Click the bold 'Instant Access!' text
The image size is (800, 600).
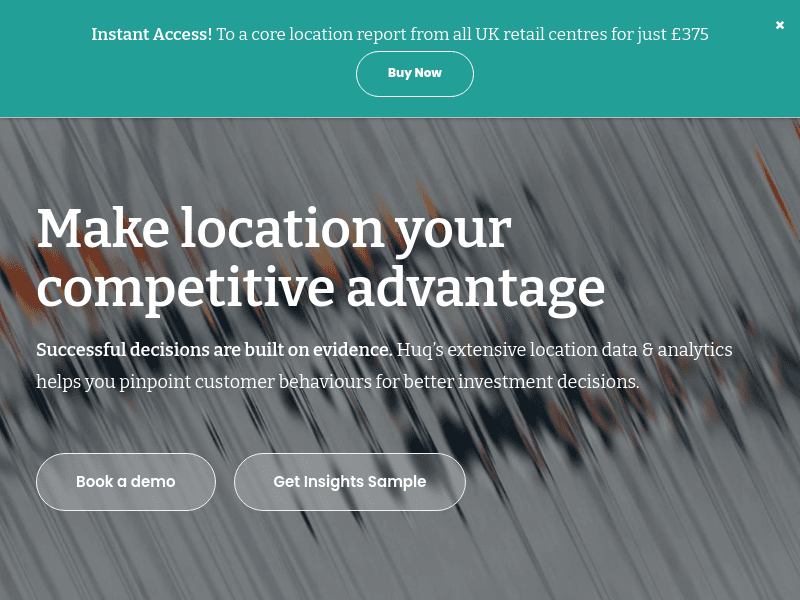click(152, 34)
